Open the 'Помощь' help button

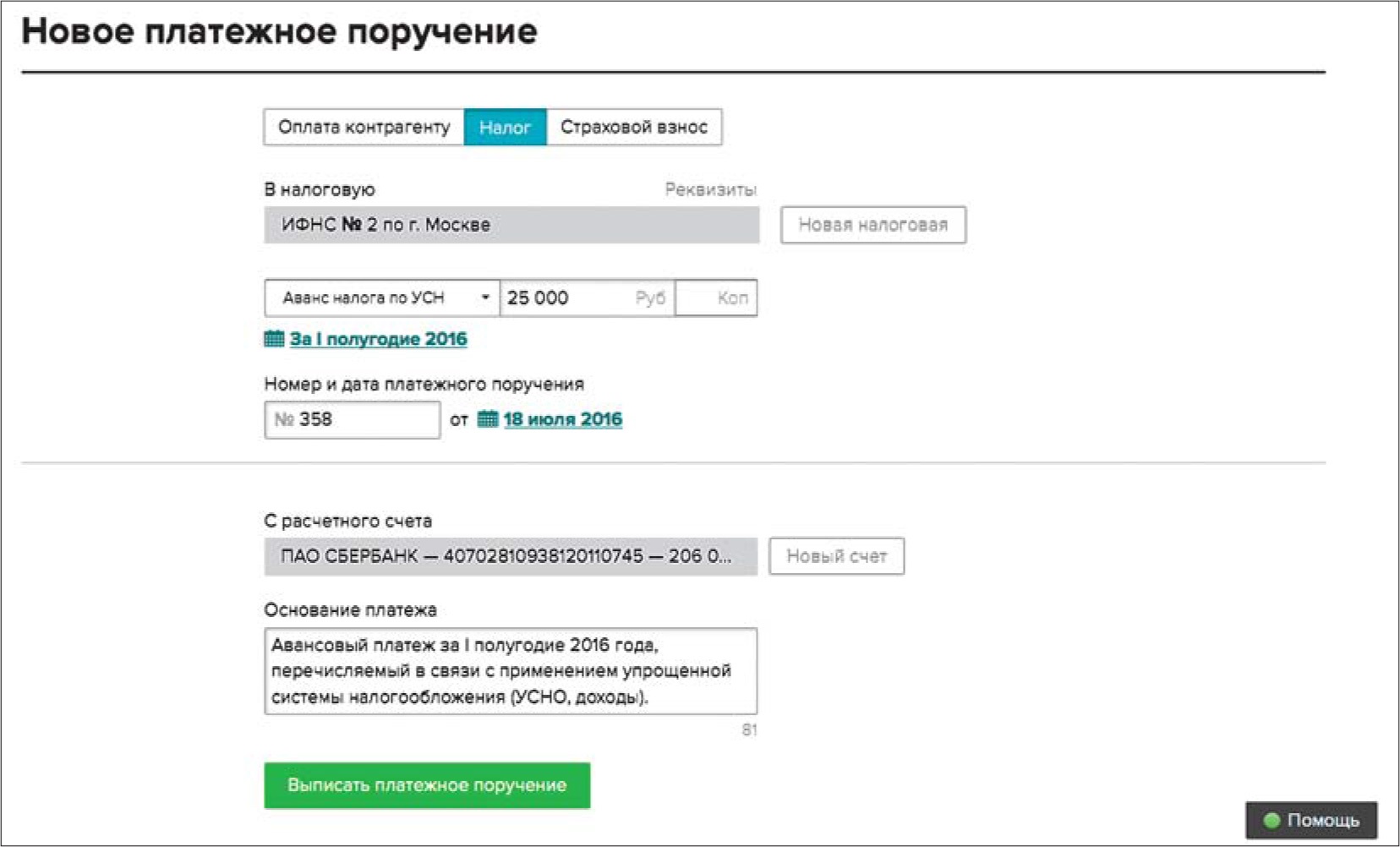[1311, 820]
